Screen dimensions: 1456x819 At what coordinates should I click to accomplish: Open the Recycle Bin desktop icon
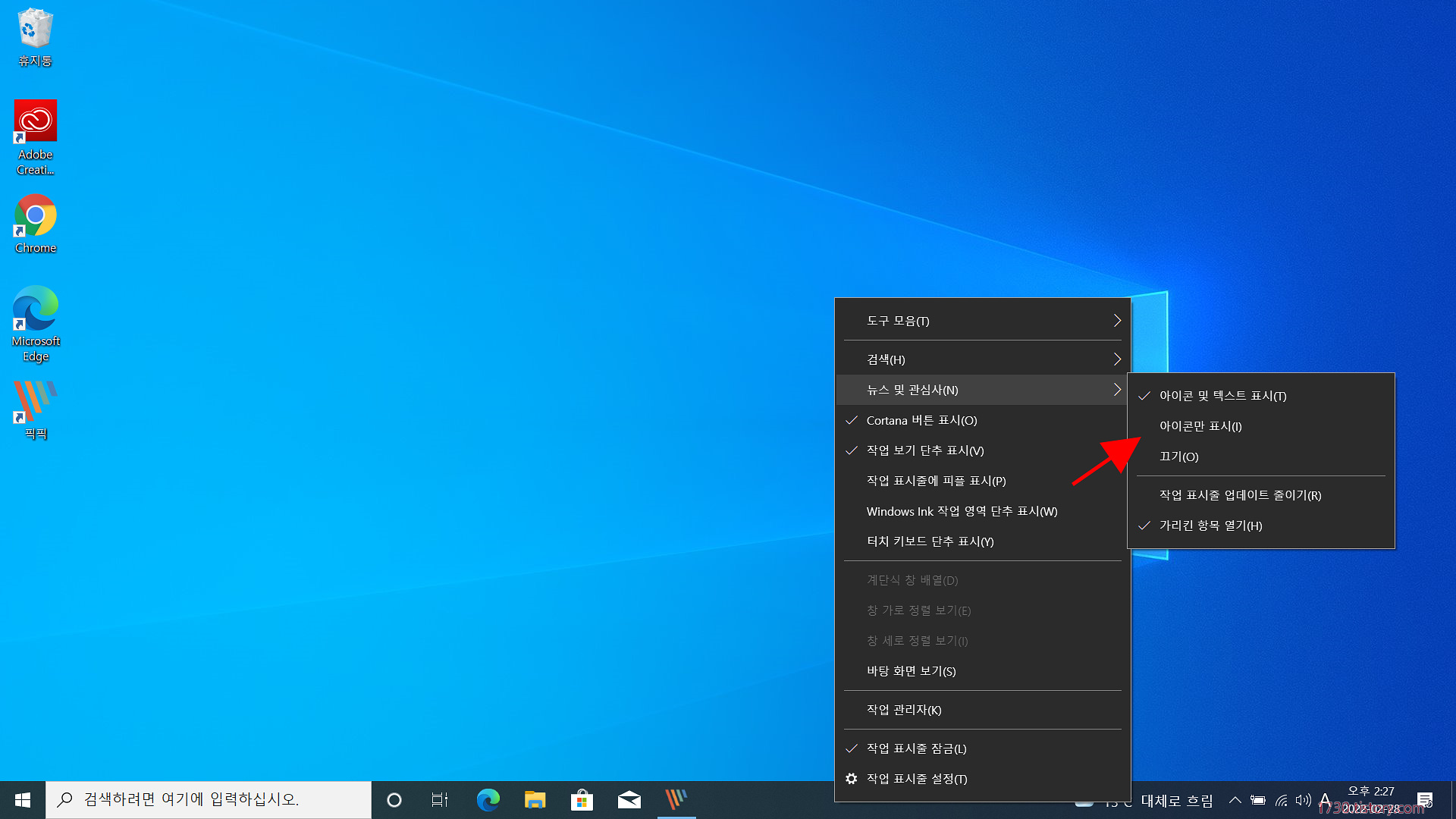(35, 30)
